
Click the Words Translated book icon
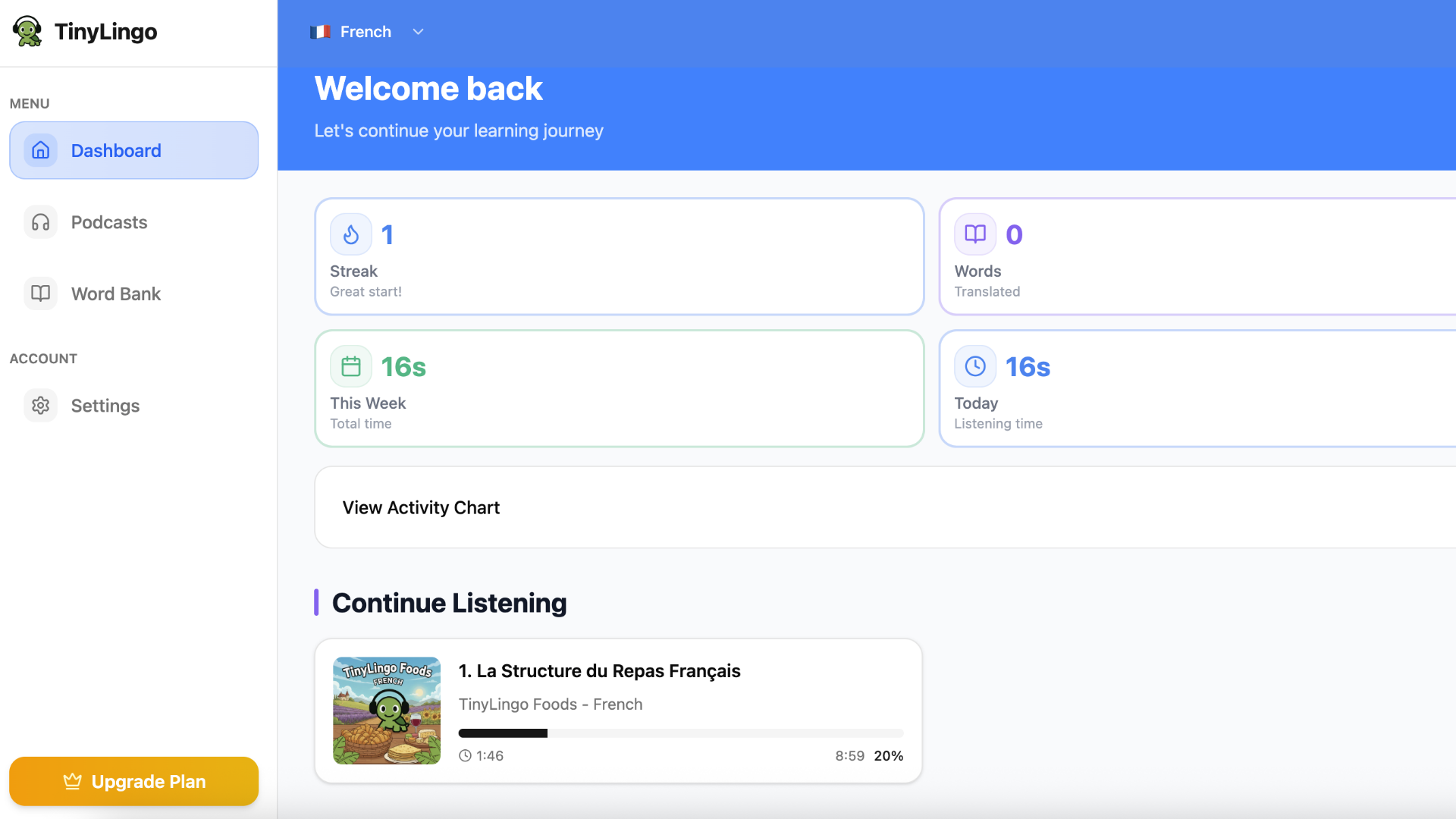(x=975, y=234)
